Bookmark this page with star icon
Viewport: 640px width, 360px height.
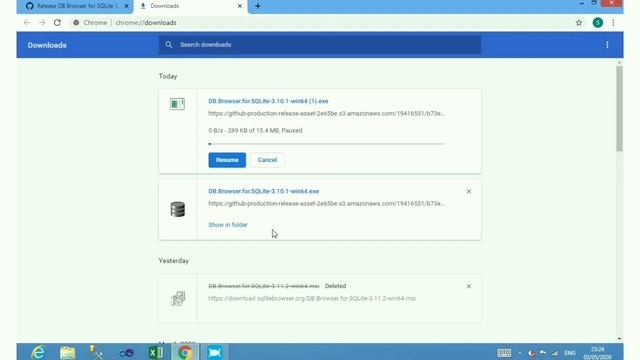(579, 23)
